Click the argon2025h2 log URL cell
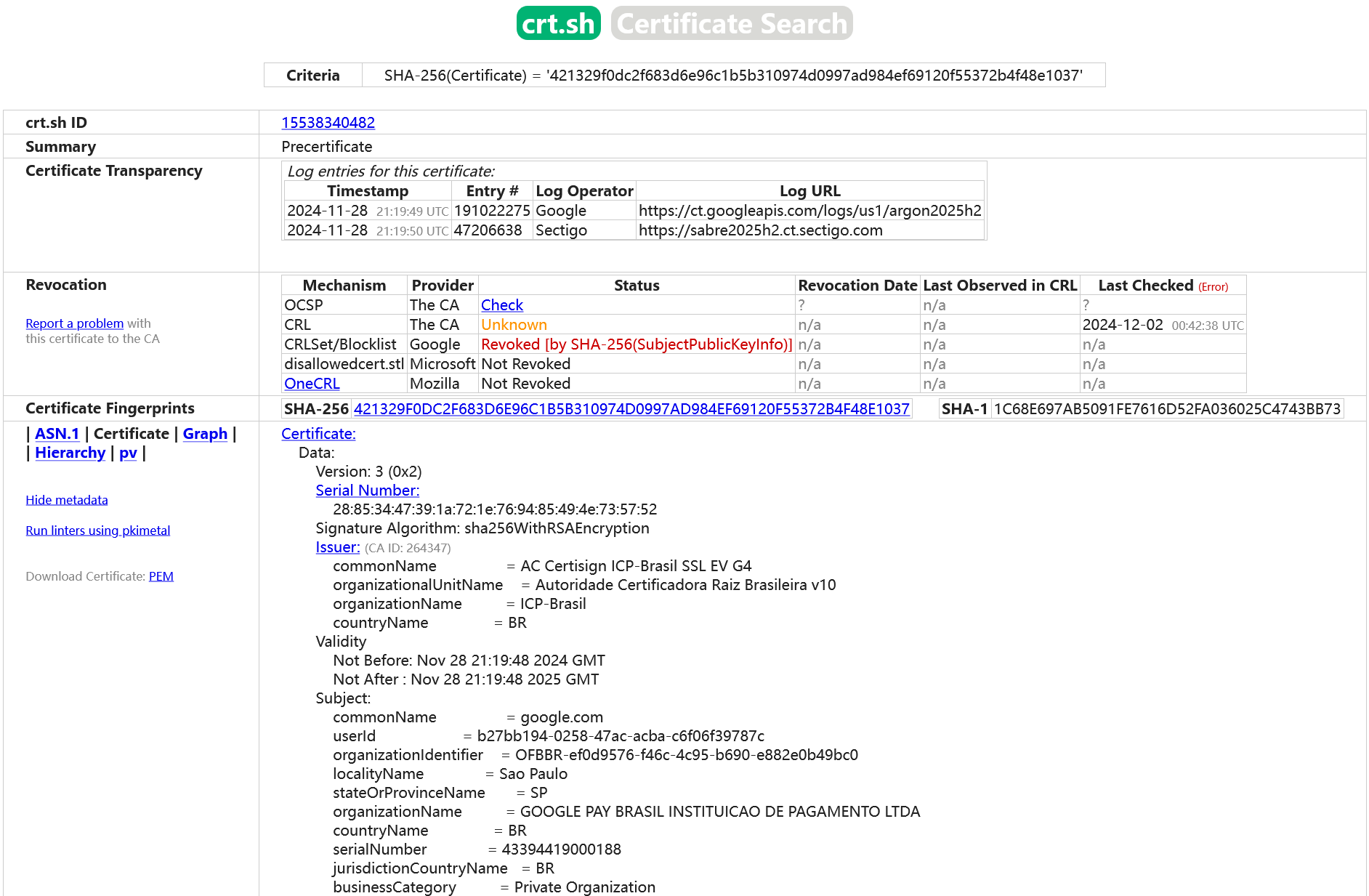 pyautogui.click(x=809, y=211)
